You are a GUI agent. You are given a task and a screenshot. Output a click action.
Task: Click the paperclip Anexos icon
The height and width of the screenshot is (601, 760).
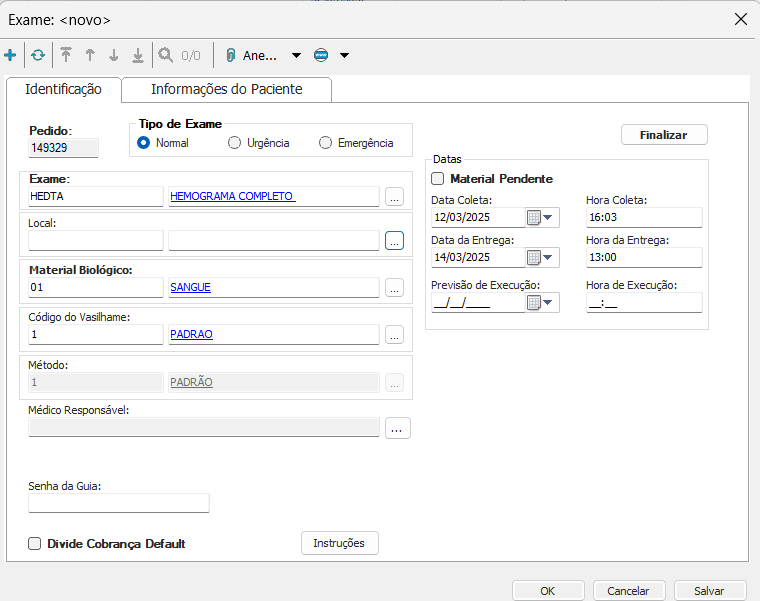(230, 55)
